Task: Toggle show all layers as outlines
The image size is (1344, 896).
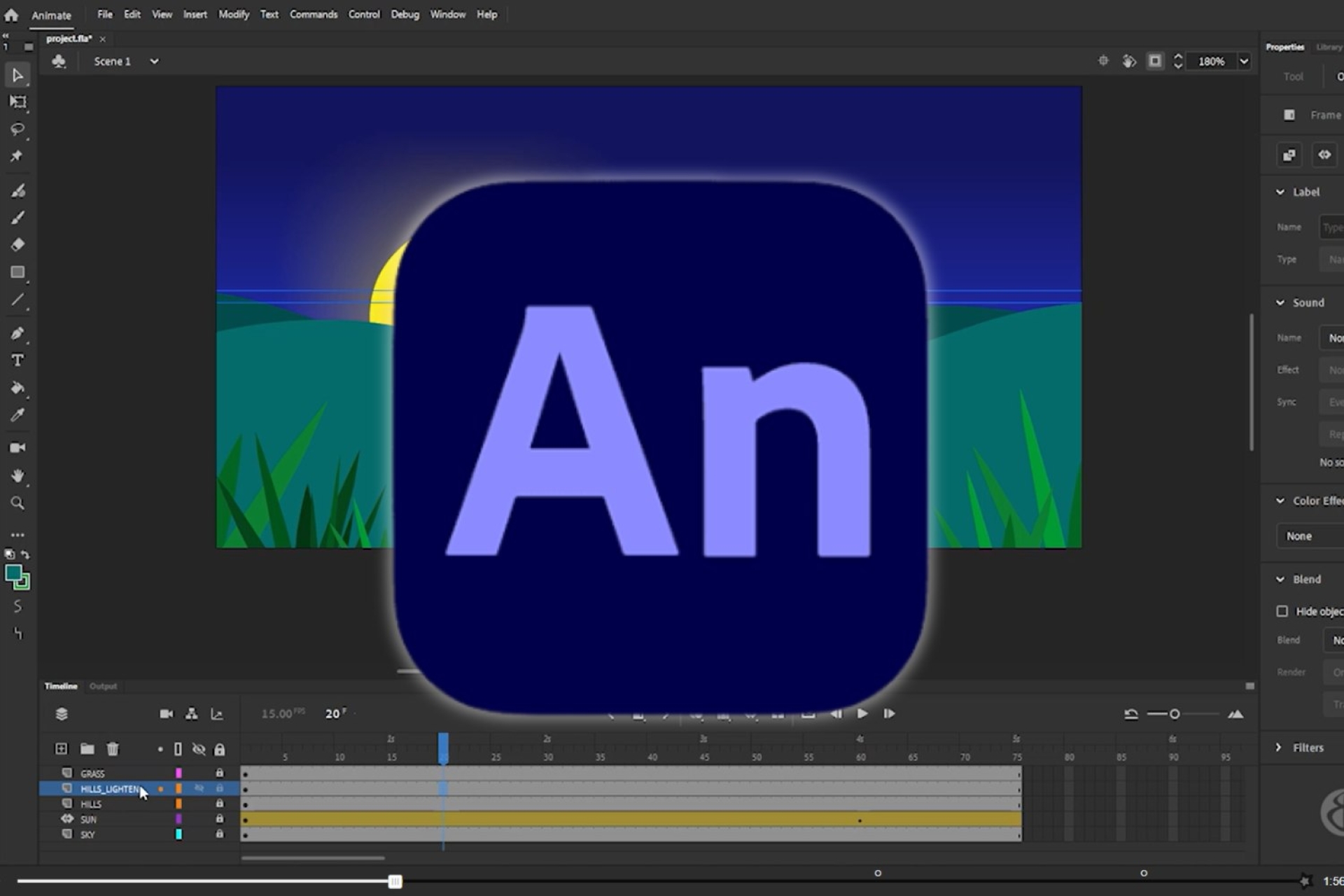Action: point(178,750)
